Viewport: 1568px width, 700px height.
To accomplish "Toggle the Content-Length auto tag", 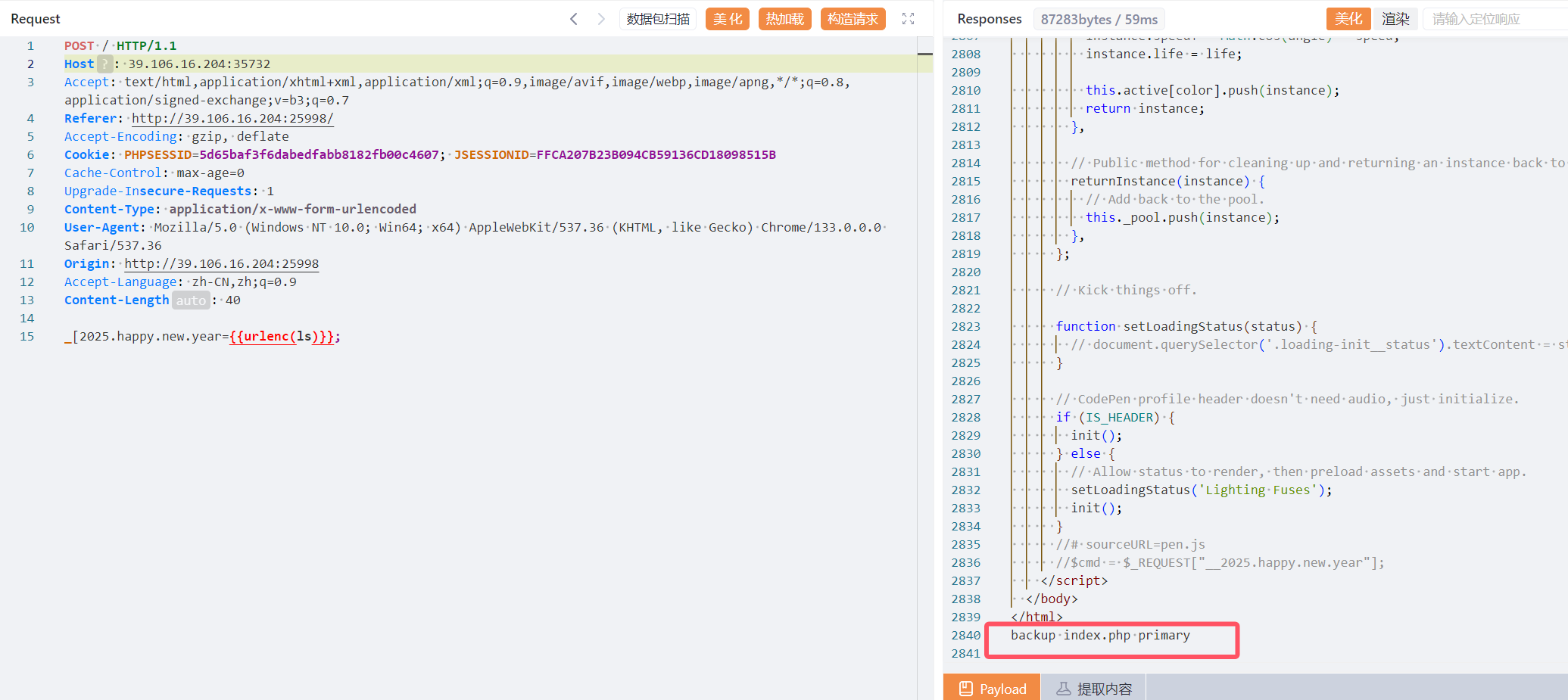I will [191, 300].
